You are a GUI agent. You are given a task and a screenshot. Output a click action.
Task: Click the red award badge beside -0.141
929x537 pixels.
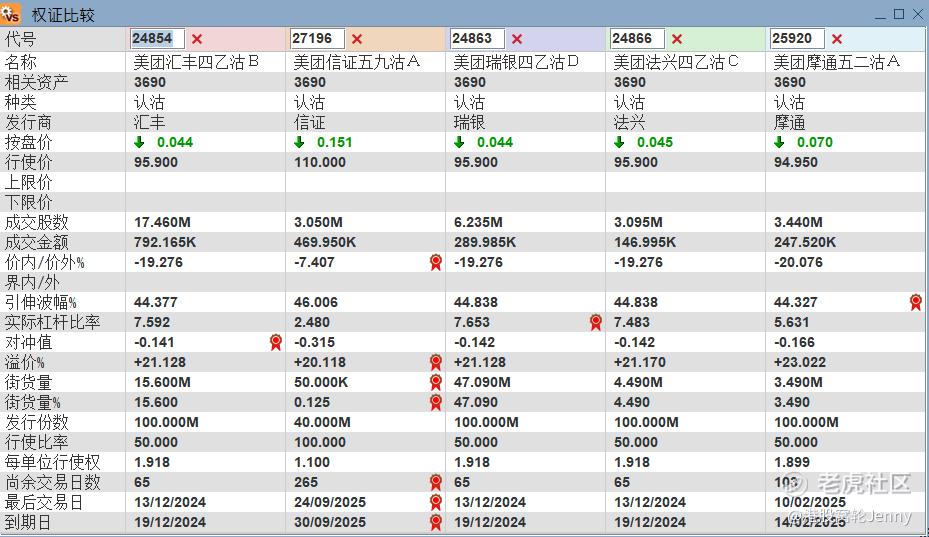276,342
